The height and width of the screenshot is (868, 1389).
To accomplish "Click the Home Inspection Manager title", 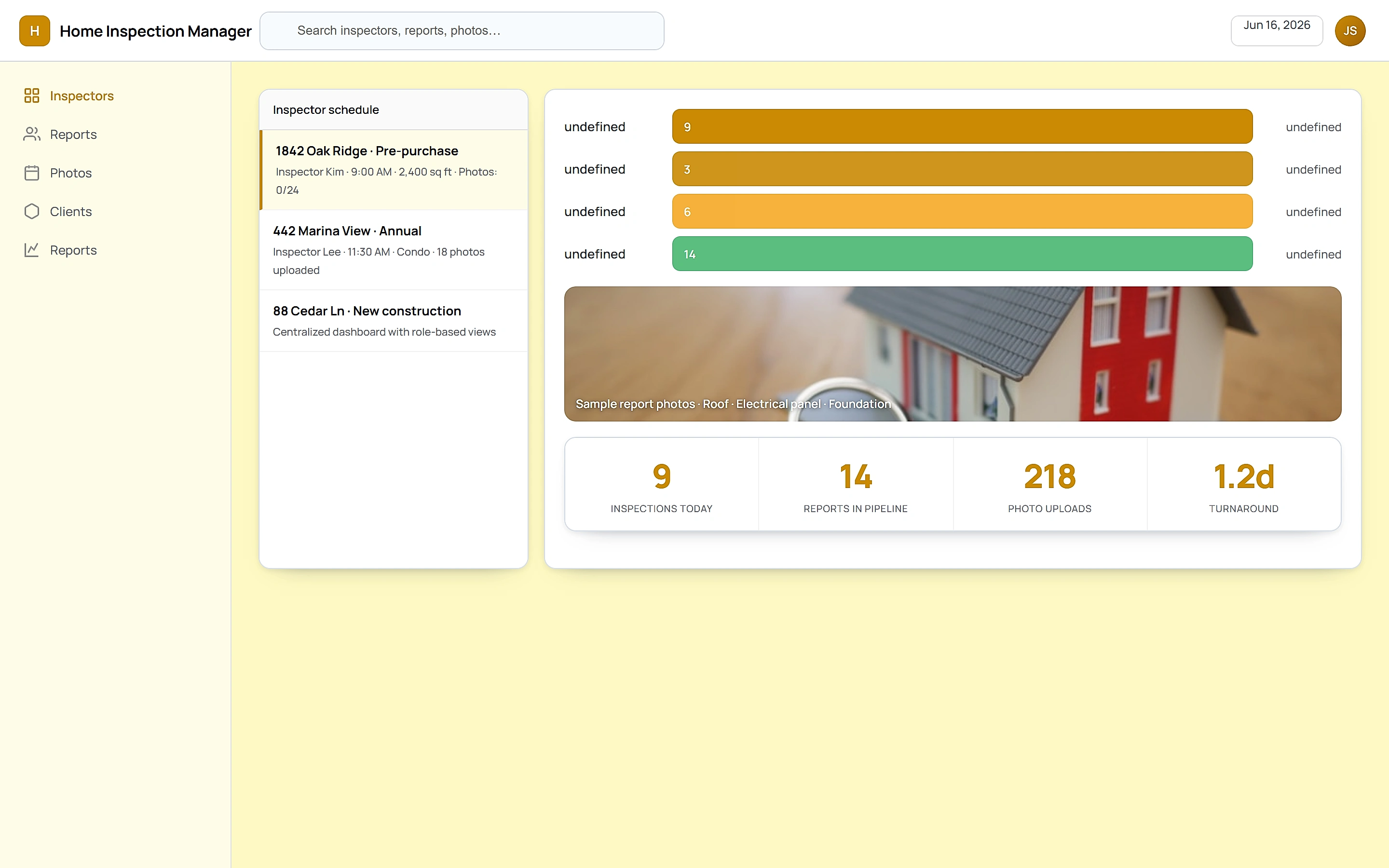I will click(x=156, y=31).
